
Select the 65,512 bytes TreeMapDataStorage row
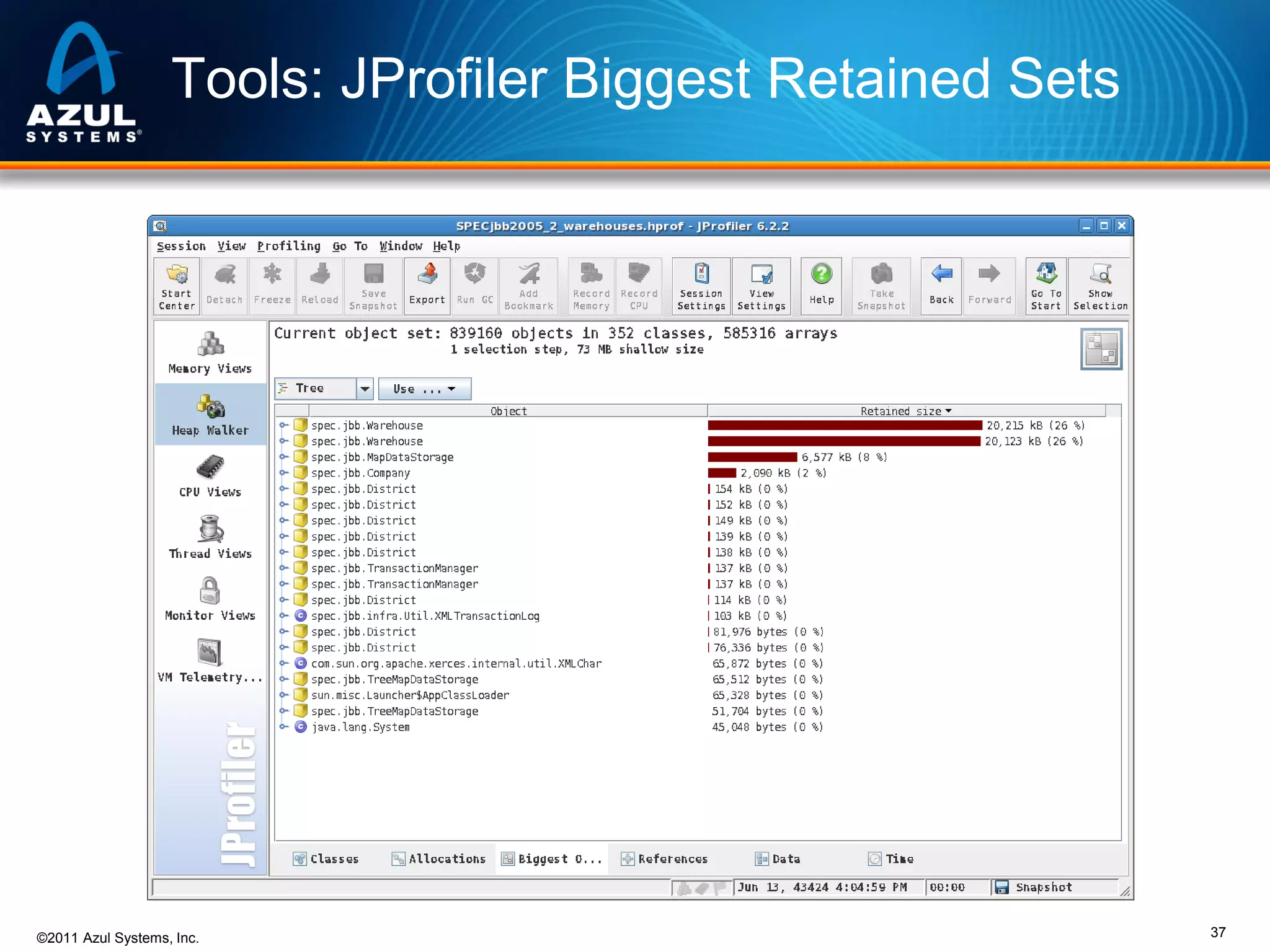coord(698,679)
